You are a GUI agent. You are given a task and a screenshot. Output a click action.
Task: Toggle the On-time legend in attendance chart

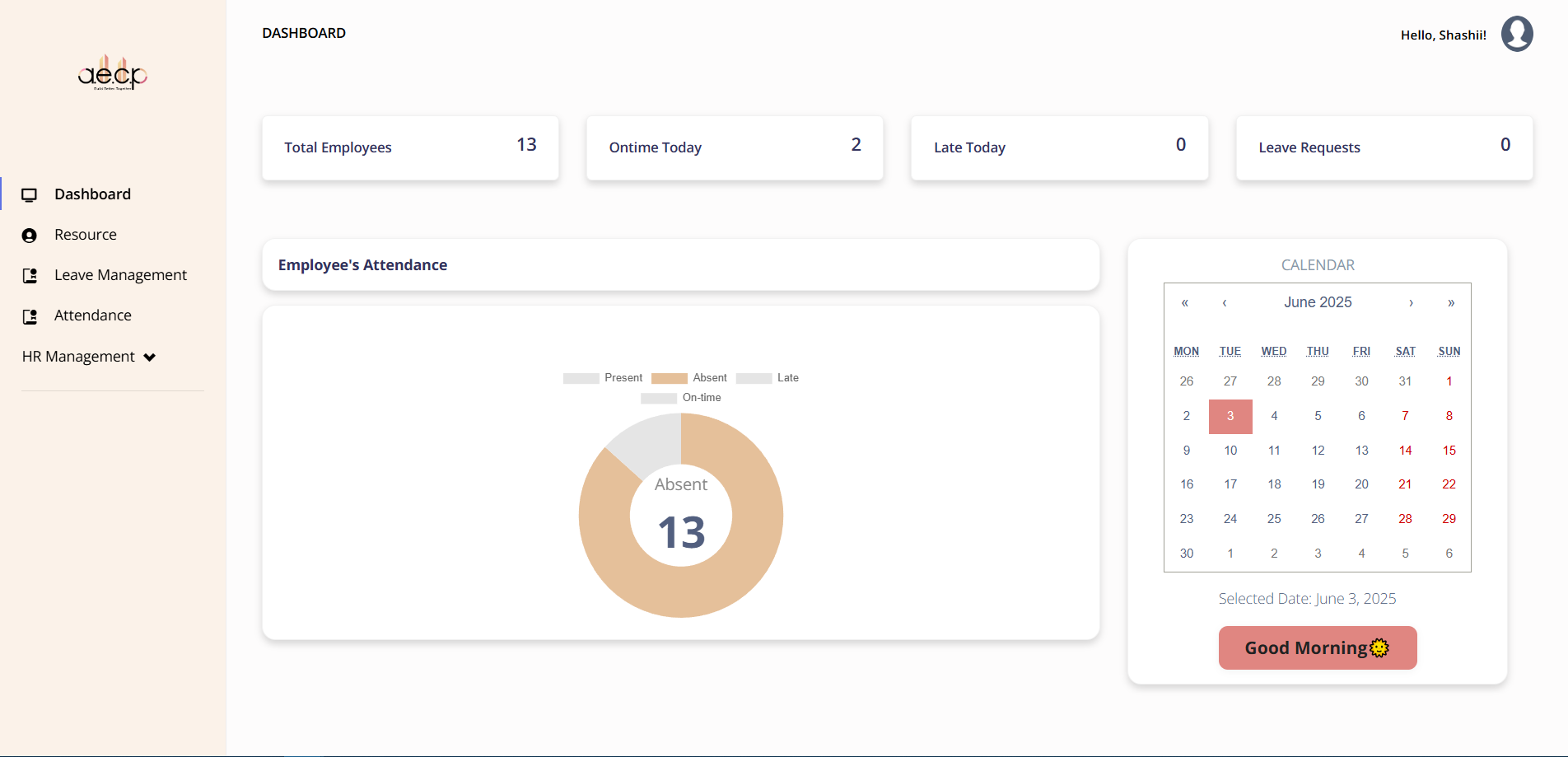[x=680, y=398]
